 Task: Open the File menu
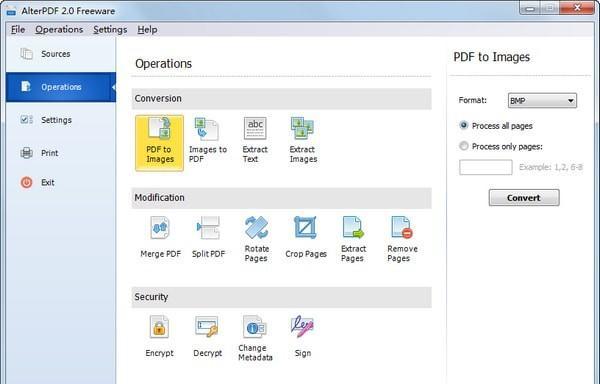[18, 29]
